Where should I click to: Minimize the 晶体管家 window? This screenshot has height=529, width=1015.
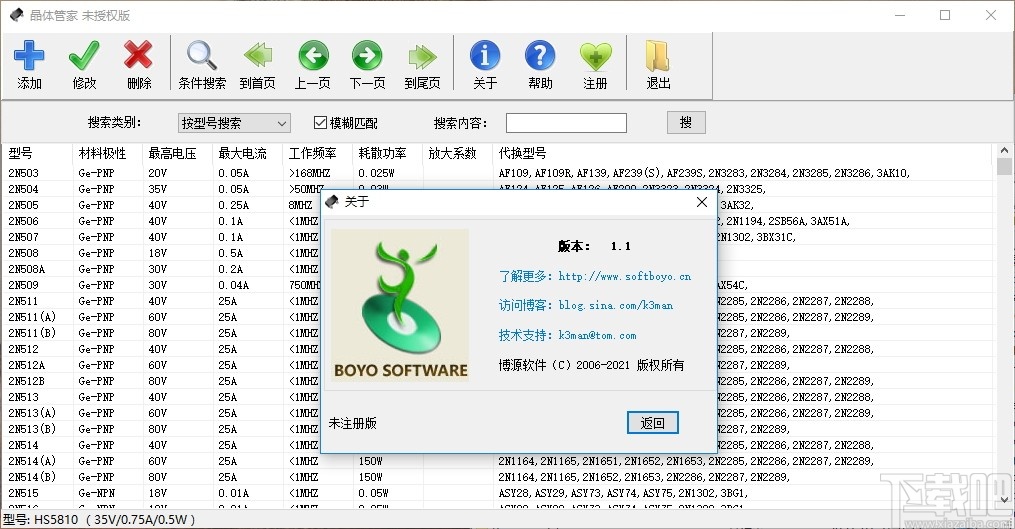[900, 15]
